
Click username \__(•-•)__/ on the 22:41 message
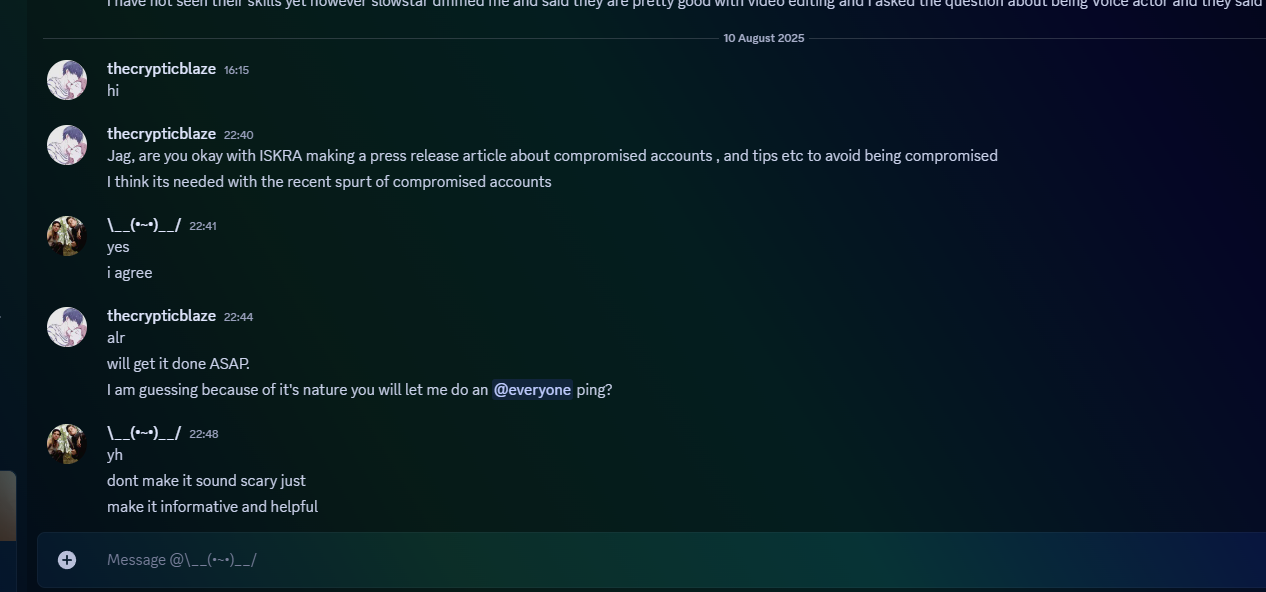(x=144, y=225)
